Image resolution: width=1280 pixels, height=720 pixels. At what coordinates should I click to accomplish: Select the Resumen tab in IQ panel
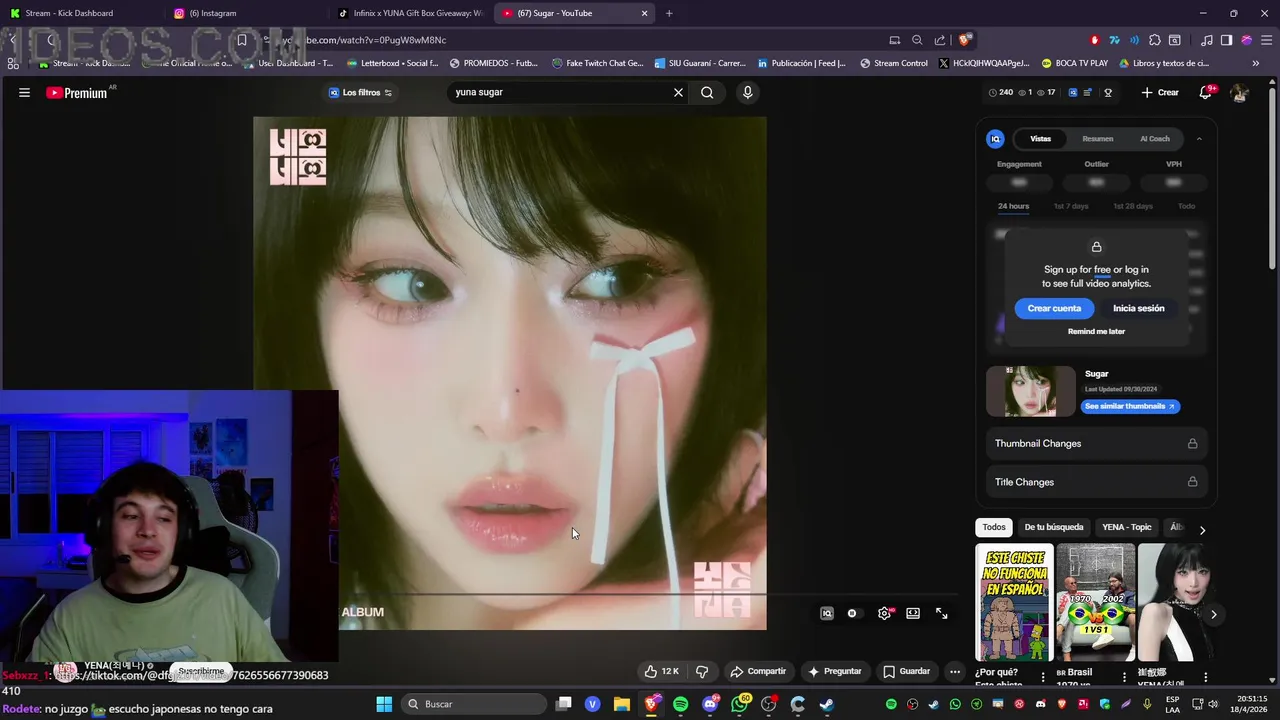(x=1098, y=139)
